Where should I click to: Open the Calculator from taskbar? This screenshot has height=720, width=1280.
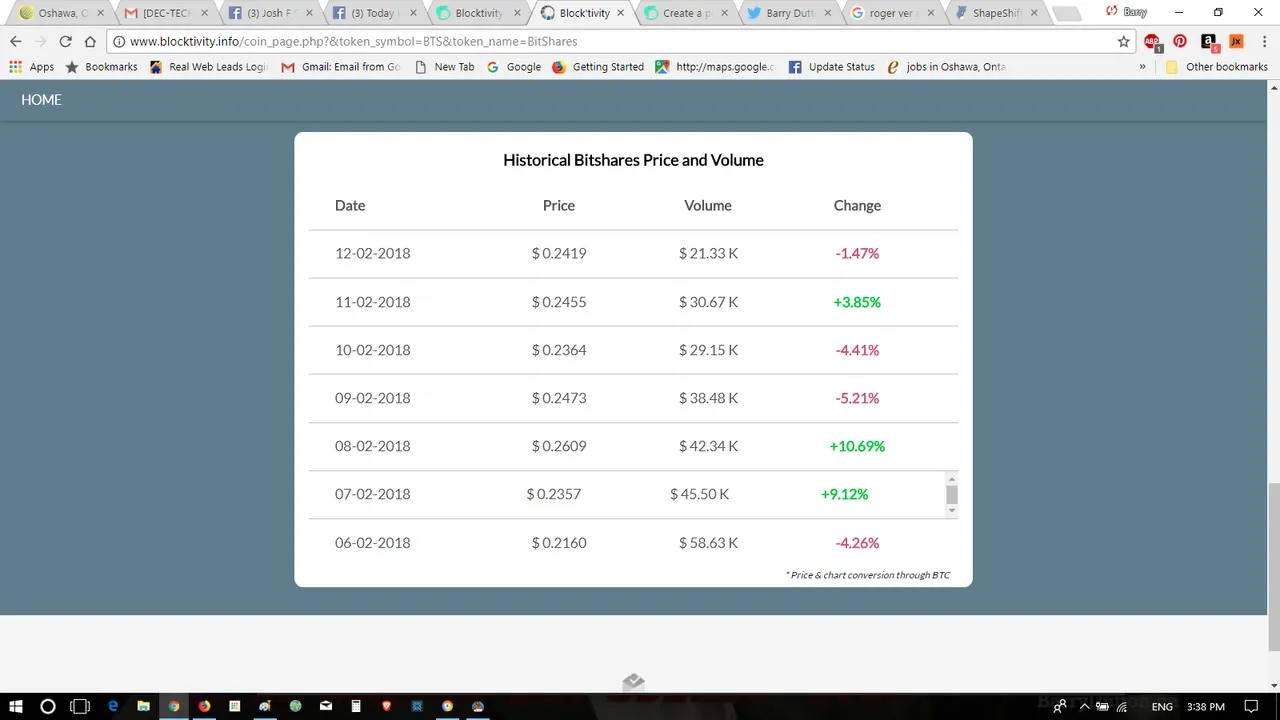356,706
